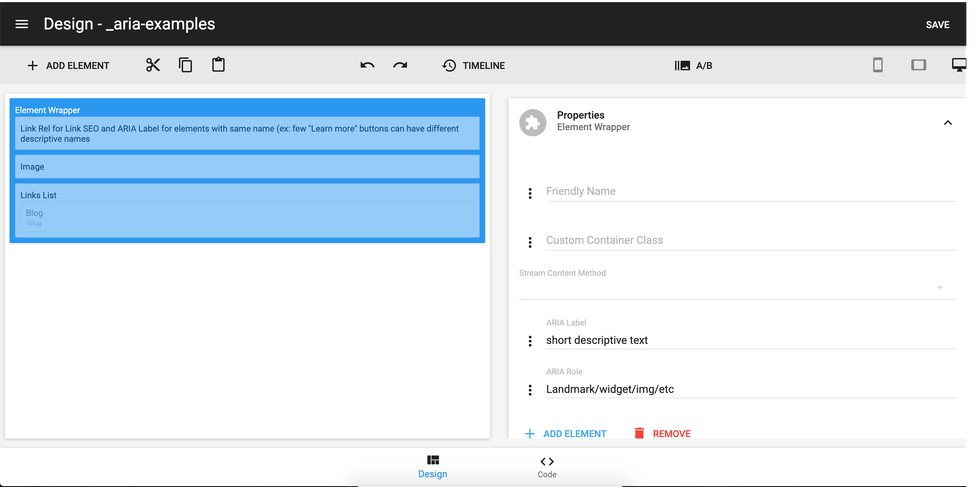This screenshot has height=487, width=980.
Task: Switch to desktop monitor preview
Action: tap(959, 65)
